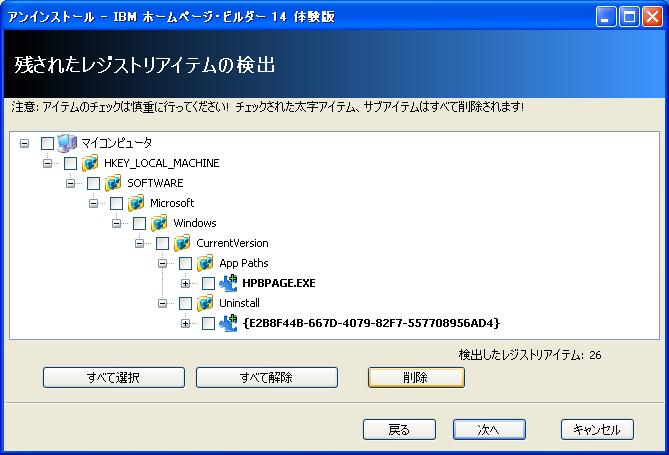Screen dimensions: 669x455
Task: Click the SOFTWARE registry folder icon
Action: [x=113, y=183]
